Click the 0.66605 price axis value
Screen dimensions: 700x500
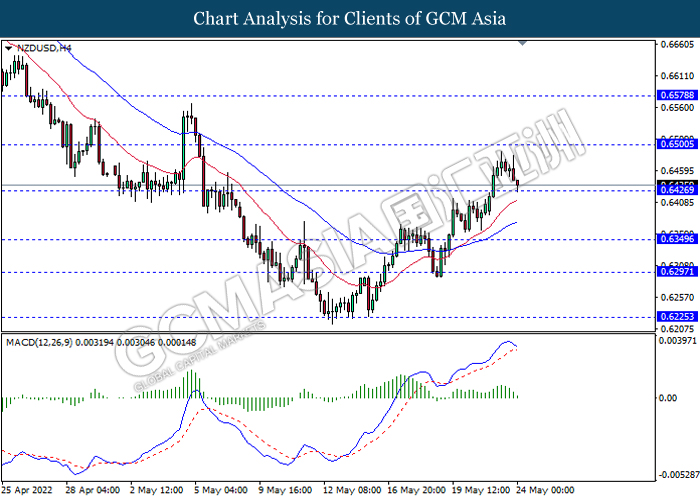point(677,44)
